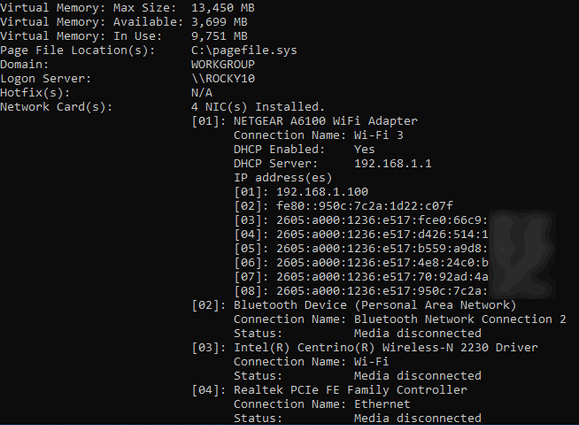Click the 4 NIC(s) Installed text
The image size is (579, 425).
(258, 107)
